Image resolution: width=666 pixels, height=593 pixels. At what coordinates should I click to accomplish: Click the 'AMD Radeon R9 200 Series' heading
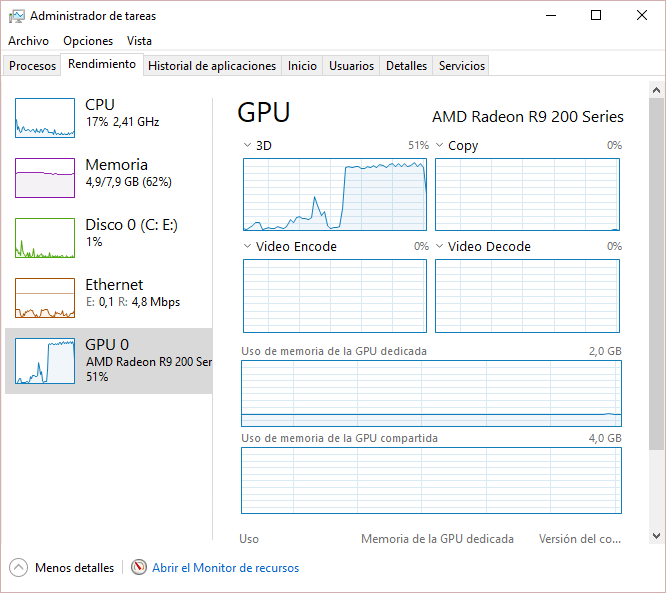pyautogui.click(x=528, y=116)
